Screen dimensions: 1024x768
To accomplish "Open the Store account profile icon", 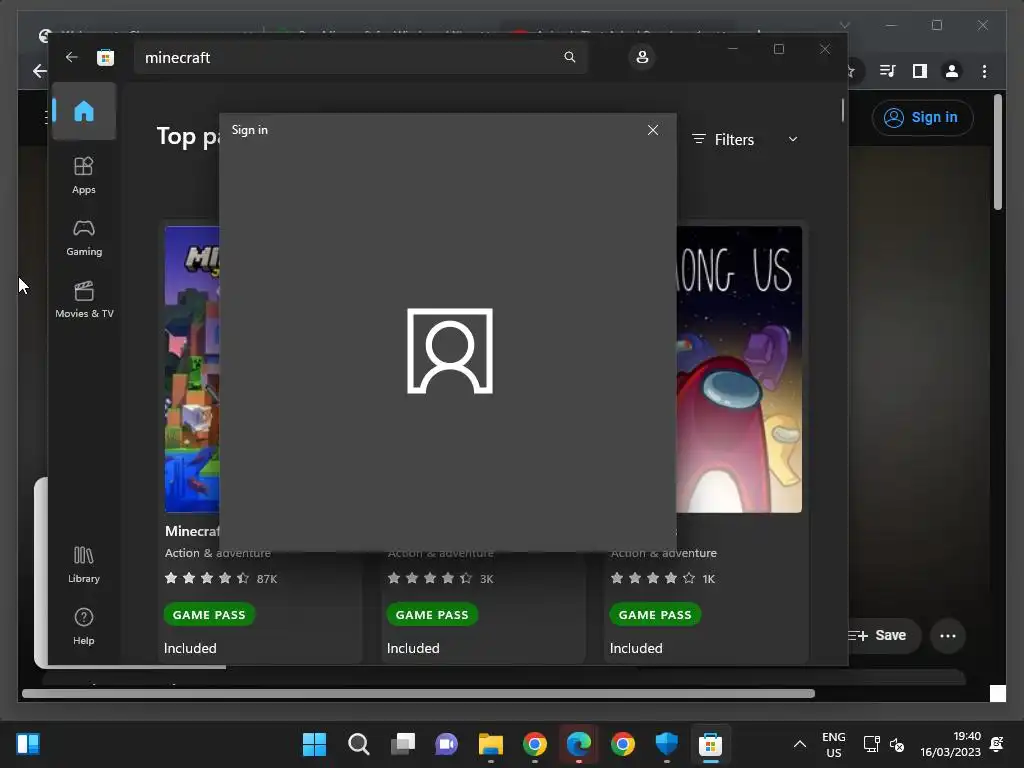I will point(642,57).
